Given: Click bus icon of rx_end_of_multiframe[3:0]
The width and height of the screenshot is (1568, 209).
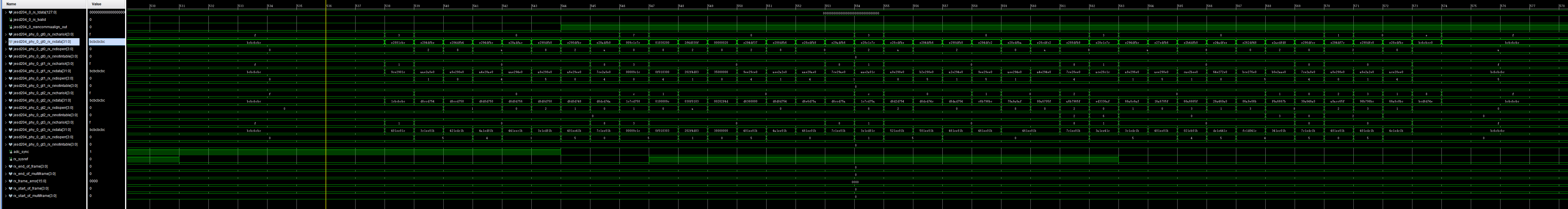Looking at the screenshot, I should tap(11, 174).
